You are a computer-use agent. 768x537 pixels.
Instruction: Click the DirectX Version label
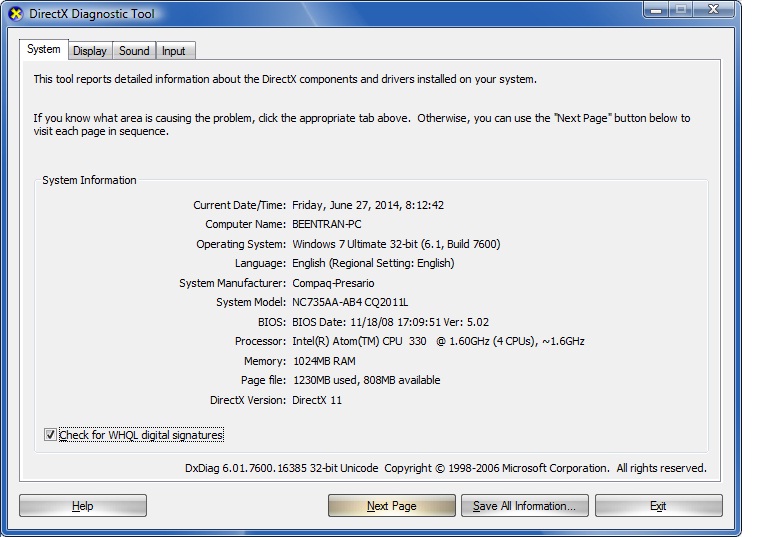point(248,400)
